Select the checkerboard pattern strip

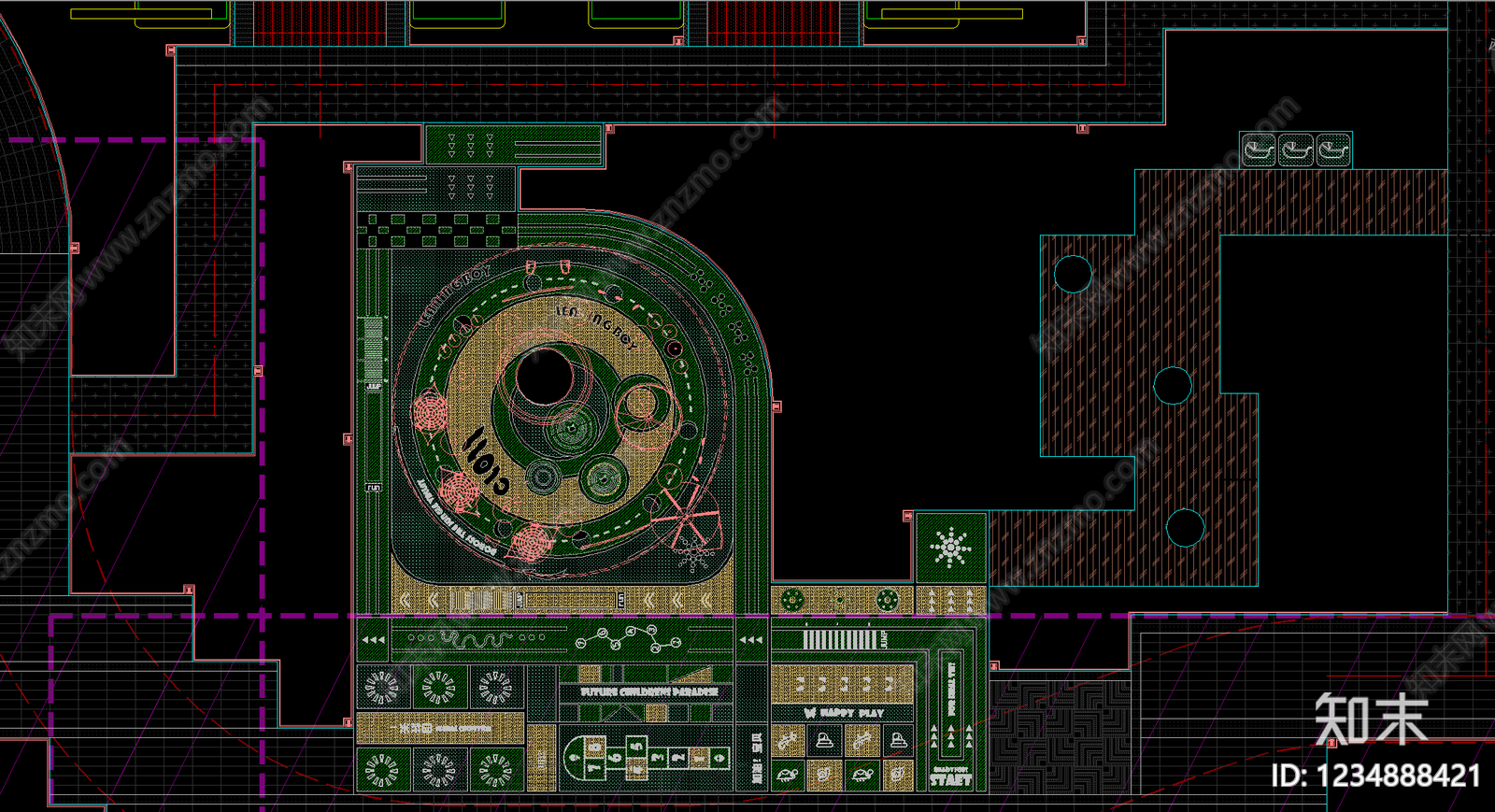click(436, 230)
